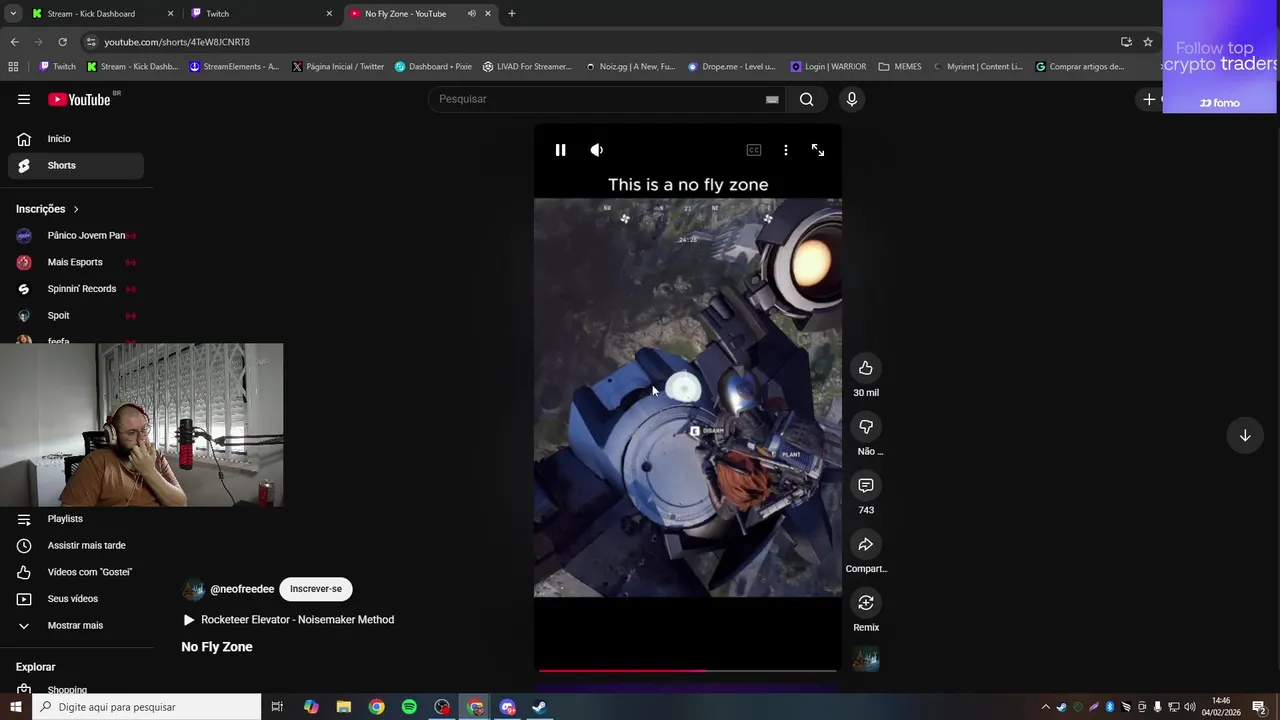
Task: Open Assistir mais tarde list
Action: (x=76, y=546)
